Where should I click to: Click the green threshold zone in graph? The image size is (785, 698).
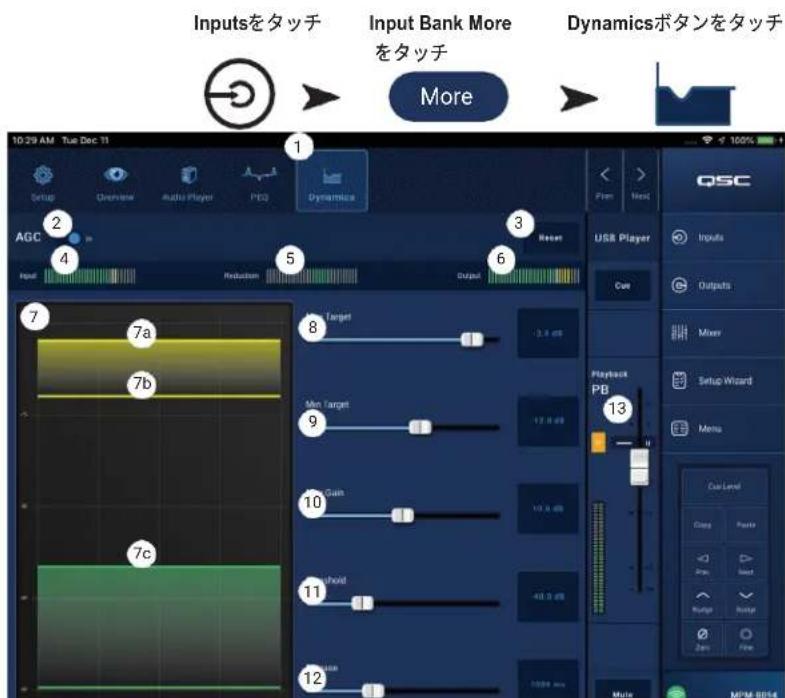159,626
